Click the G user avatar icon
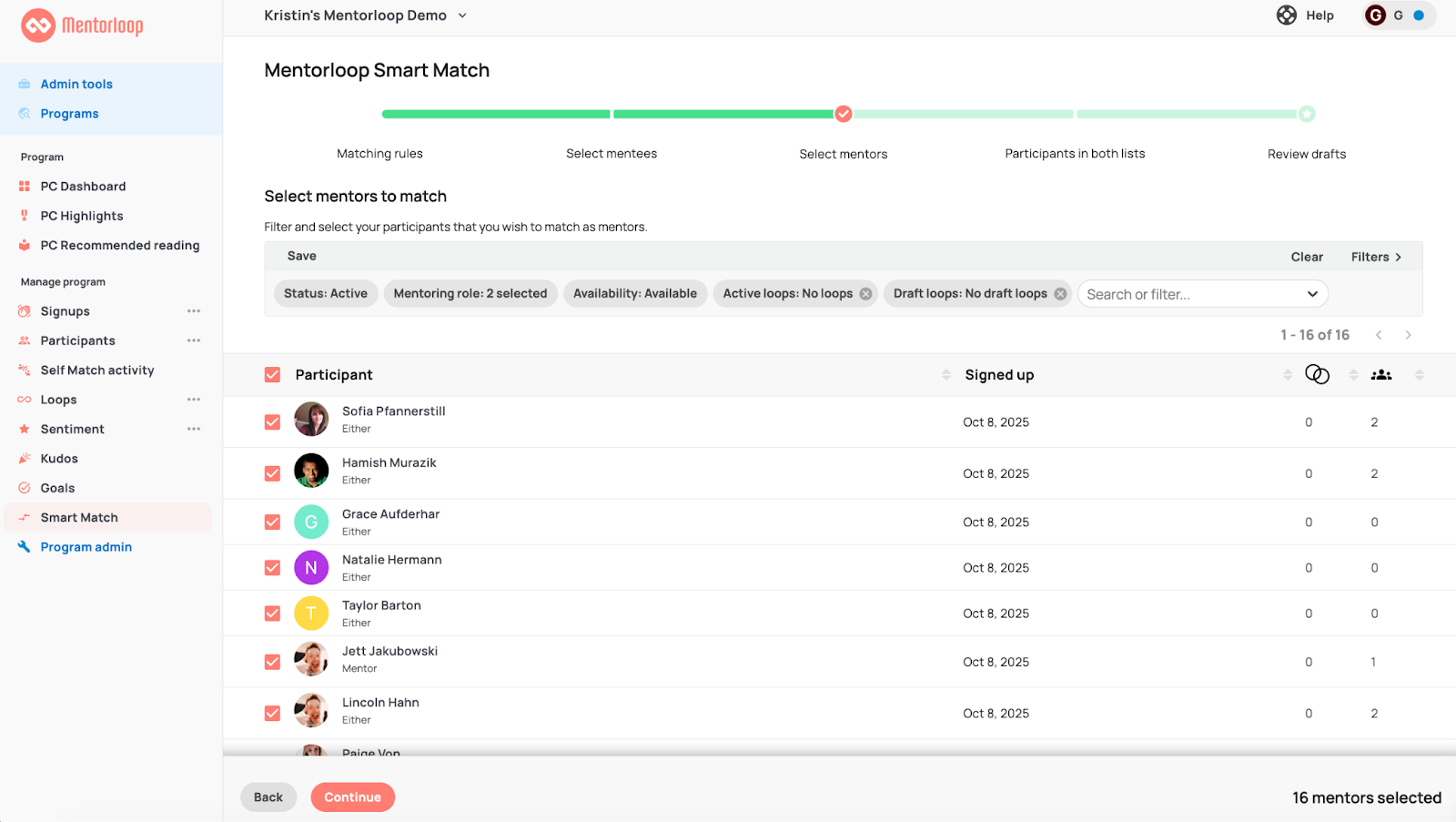This screenshot has height=822, width=1456. [x=1375, y=15]
